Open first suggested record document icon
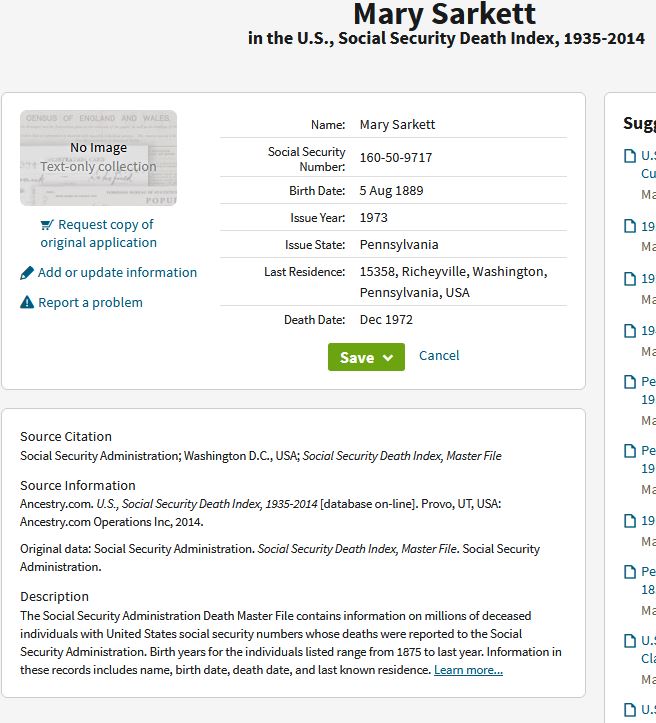Viewport: 656px width, 723px height. (x=630, y=156)
